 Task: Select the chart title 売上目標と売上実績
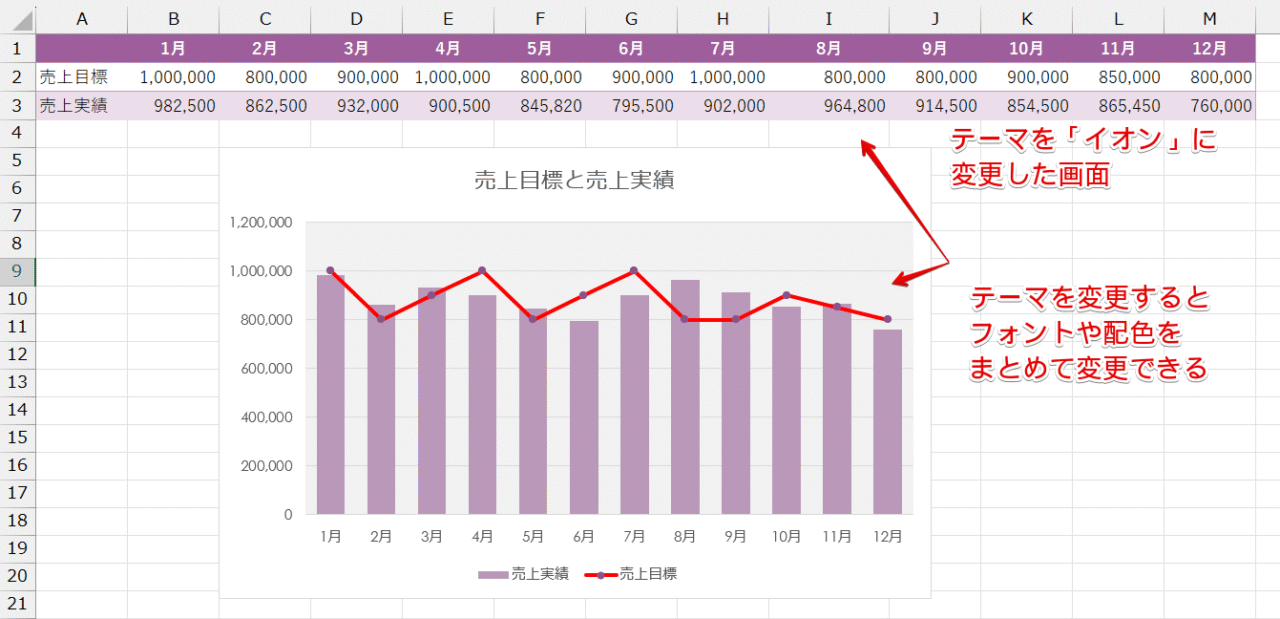point(573,180)
